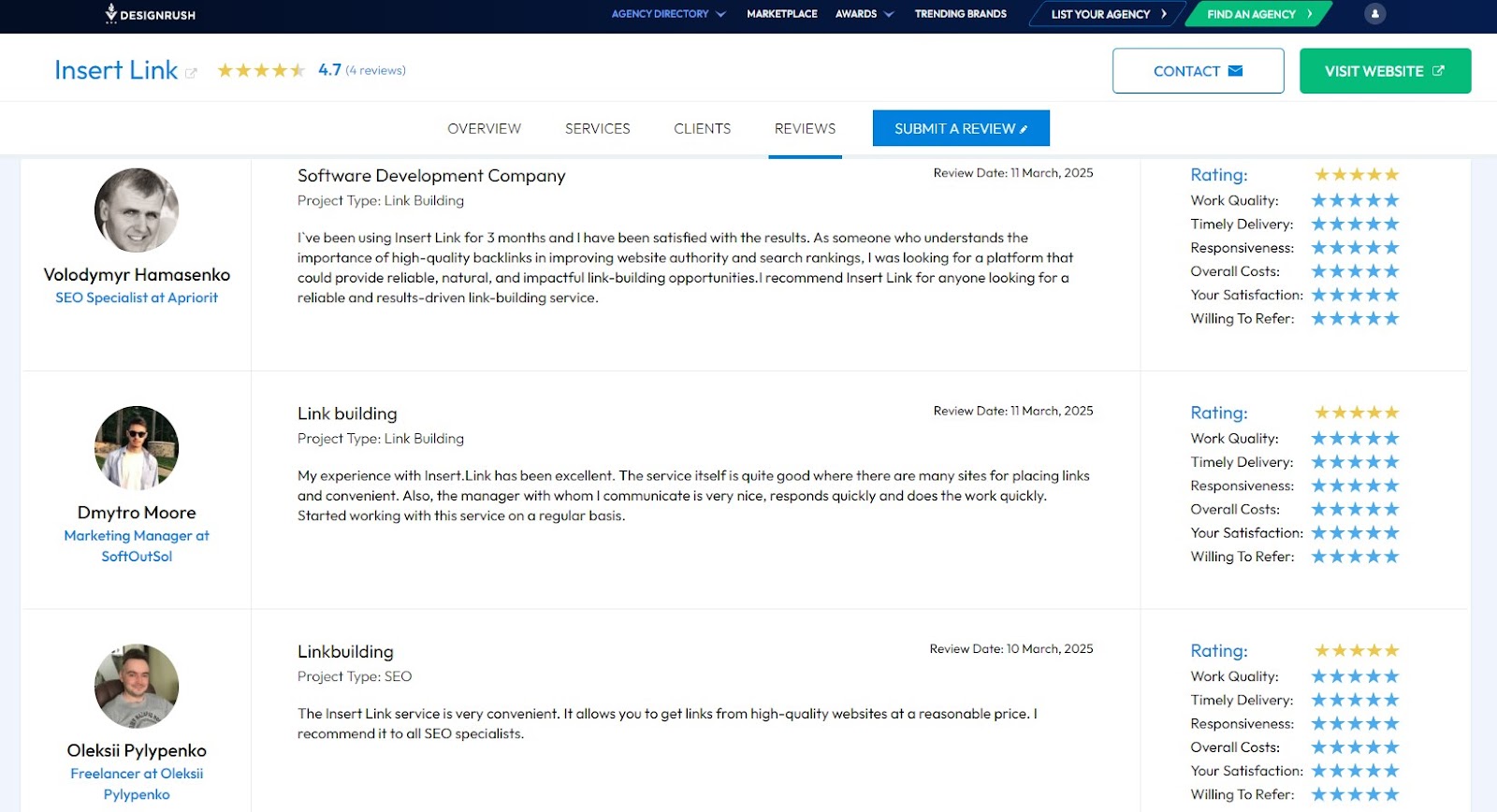Click the Submit A Review button
Viewport: 1497px width, 812px height.
click(961, 128)
